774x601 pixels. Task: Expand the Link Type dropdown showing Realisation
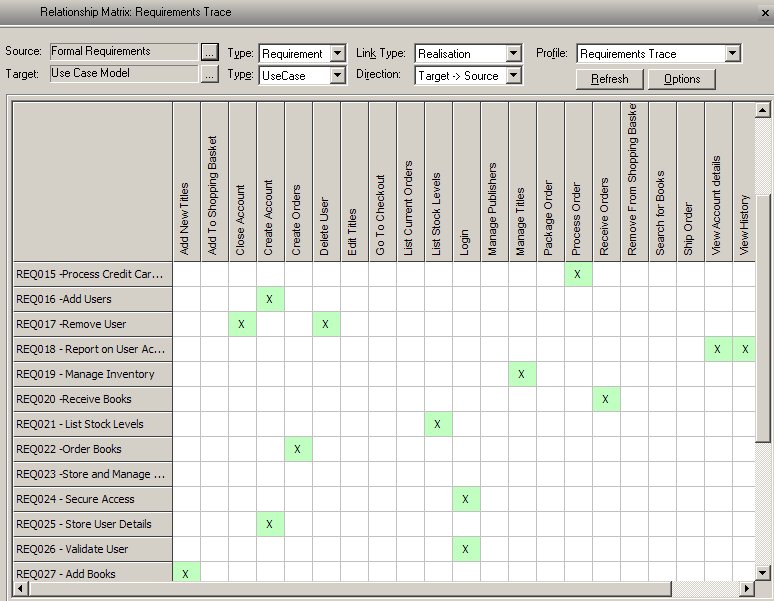(513, 53)
